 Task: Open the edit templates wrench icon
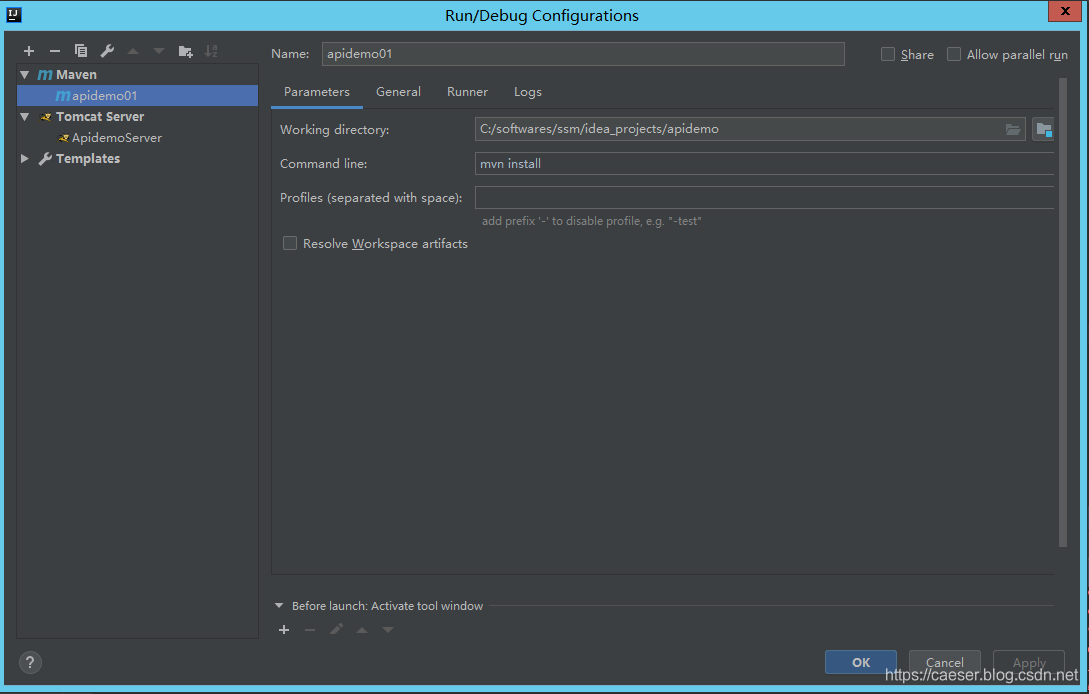107,51
